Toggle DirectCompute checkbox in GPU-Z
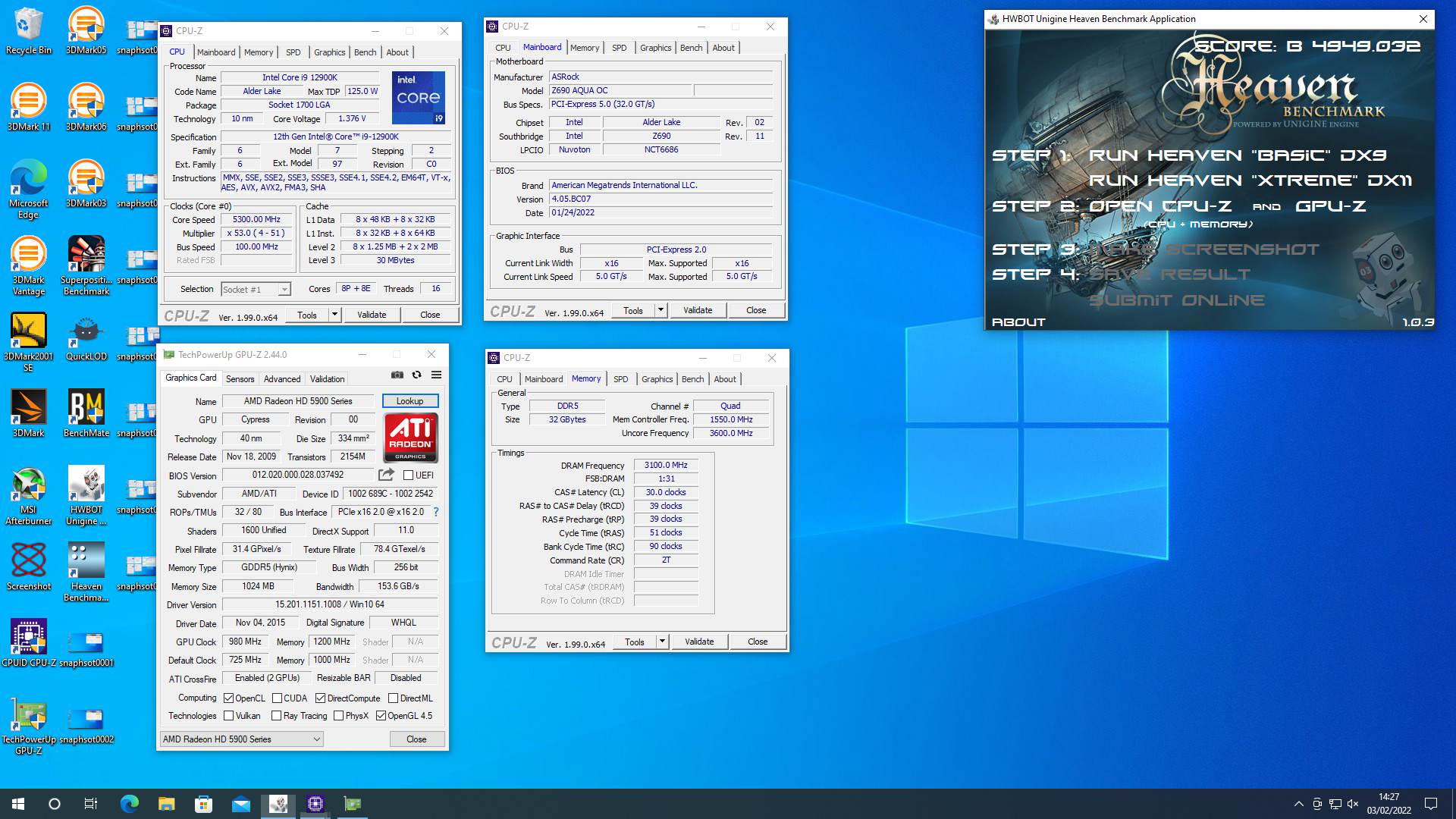This screenshot has height=819, width=1456. (320, 698)
